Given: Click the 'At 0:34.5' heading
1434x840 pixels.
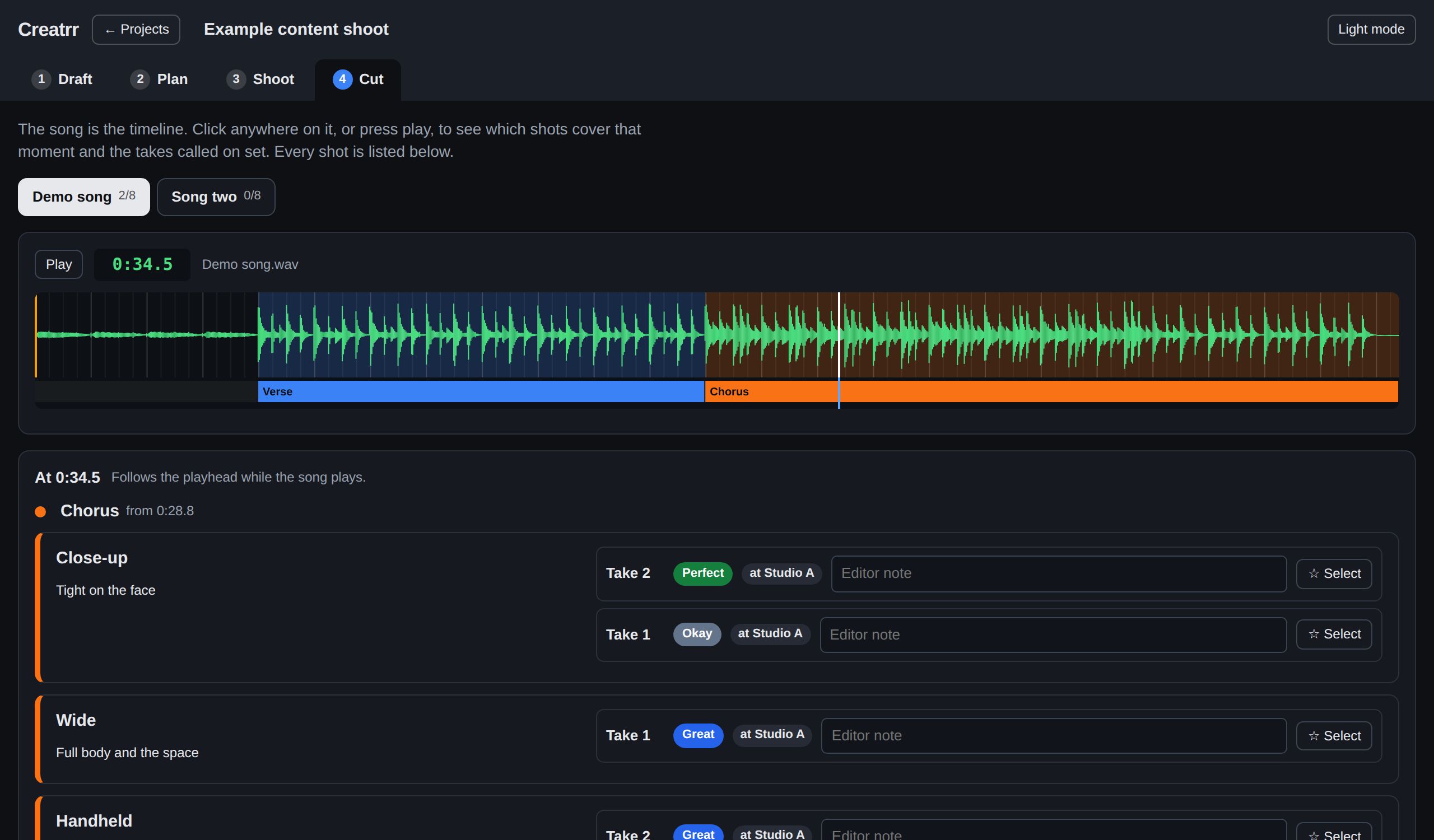Looking at the screenshot, I should pos(68,478).
